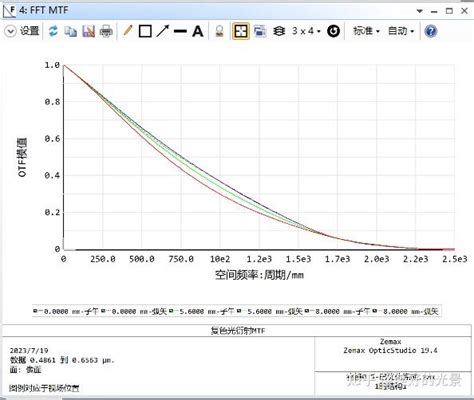The image size is (474, 400).
Task: Click the blue help question icon
Action: pyautogui.click(x=431, y=31)
